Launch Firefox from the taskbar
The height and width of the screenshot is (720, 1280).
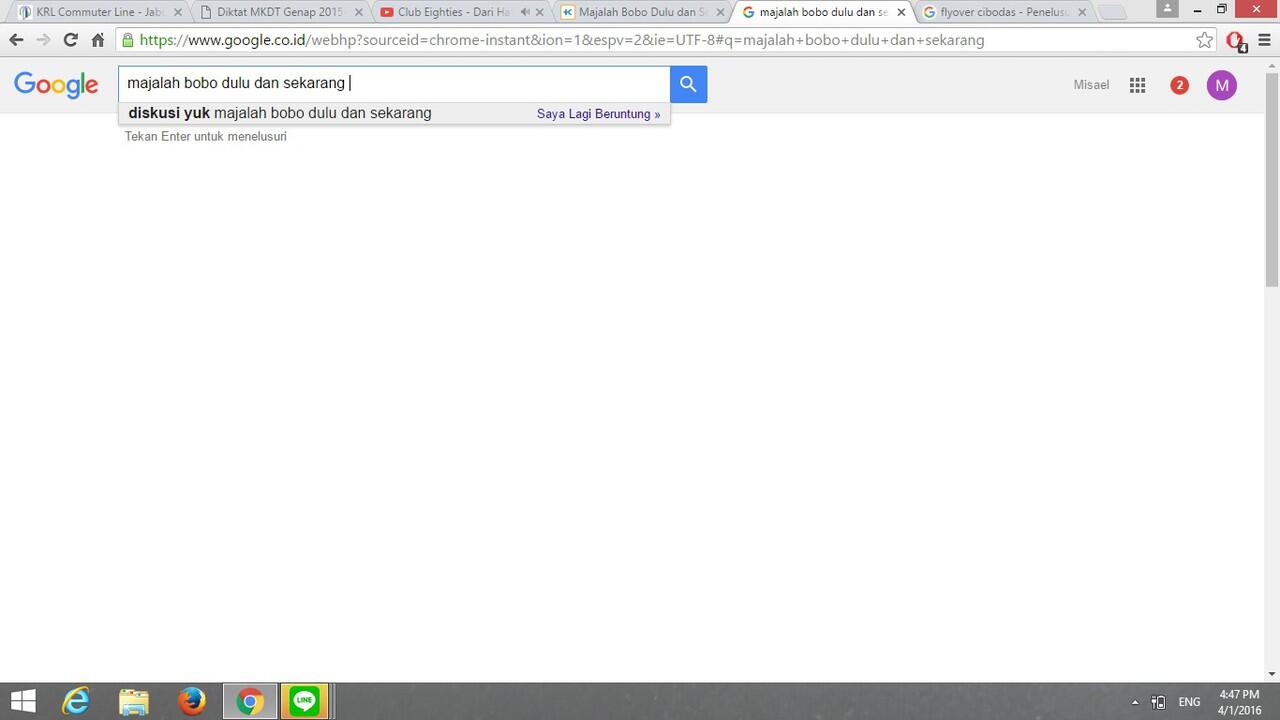point(191,701)
